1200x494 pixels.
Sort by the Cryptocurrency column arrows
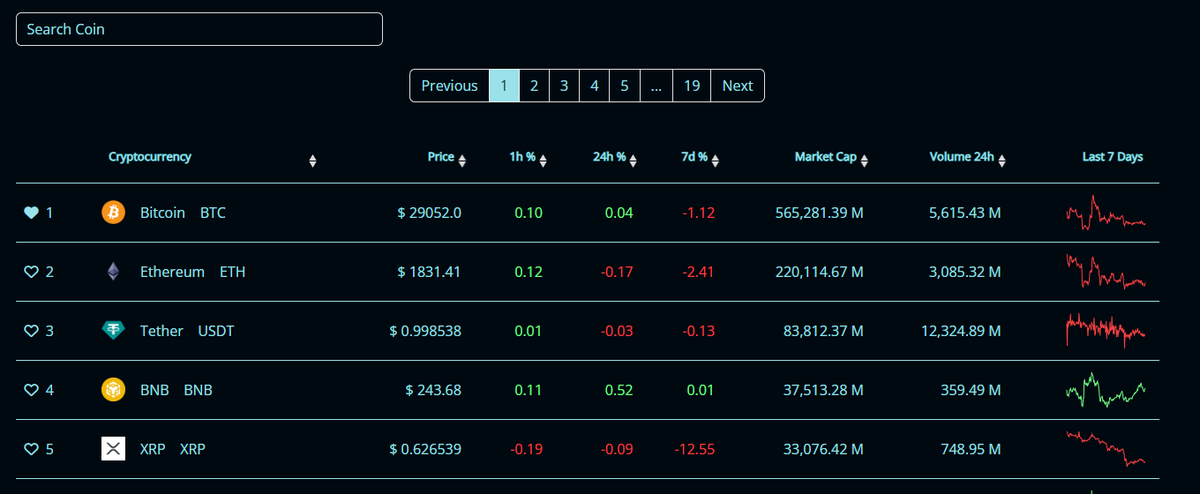coord(313,160)
